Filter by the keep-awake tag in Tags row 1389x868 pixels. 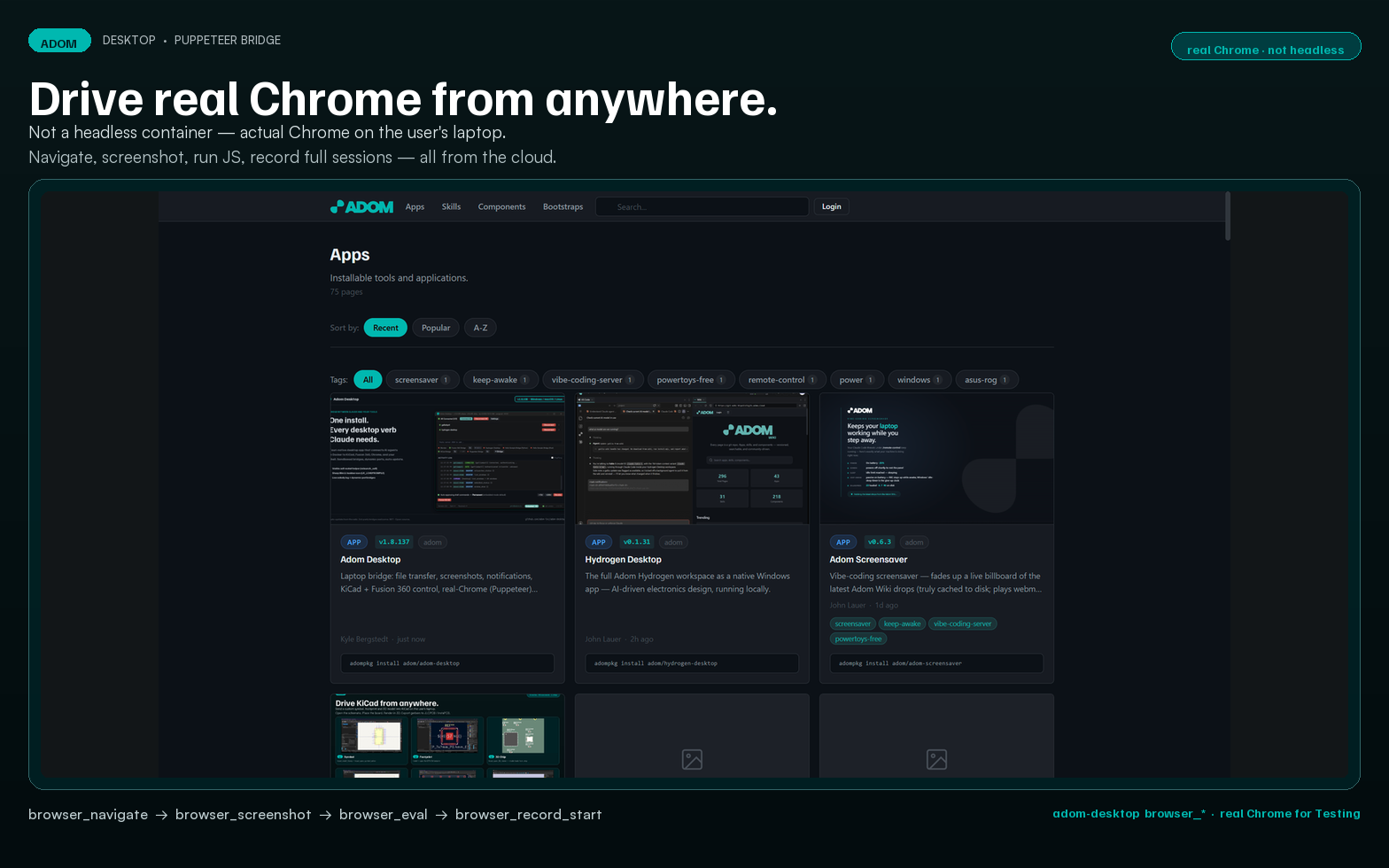pos(500,380)
